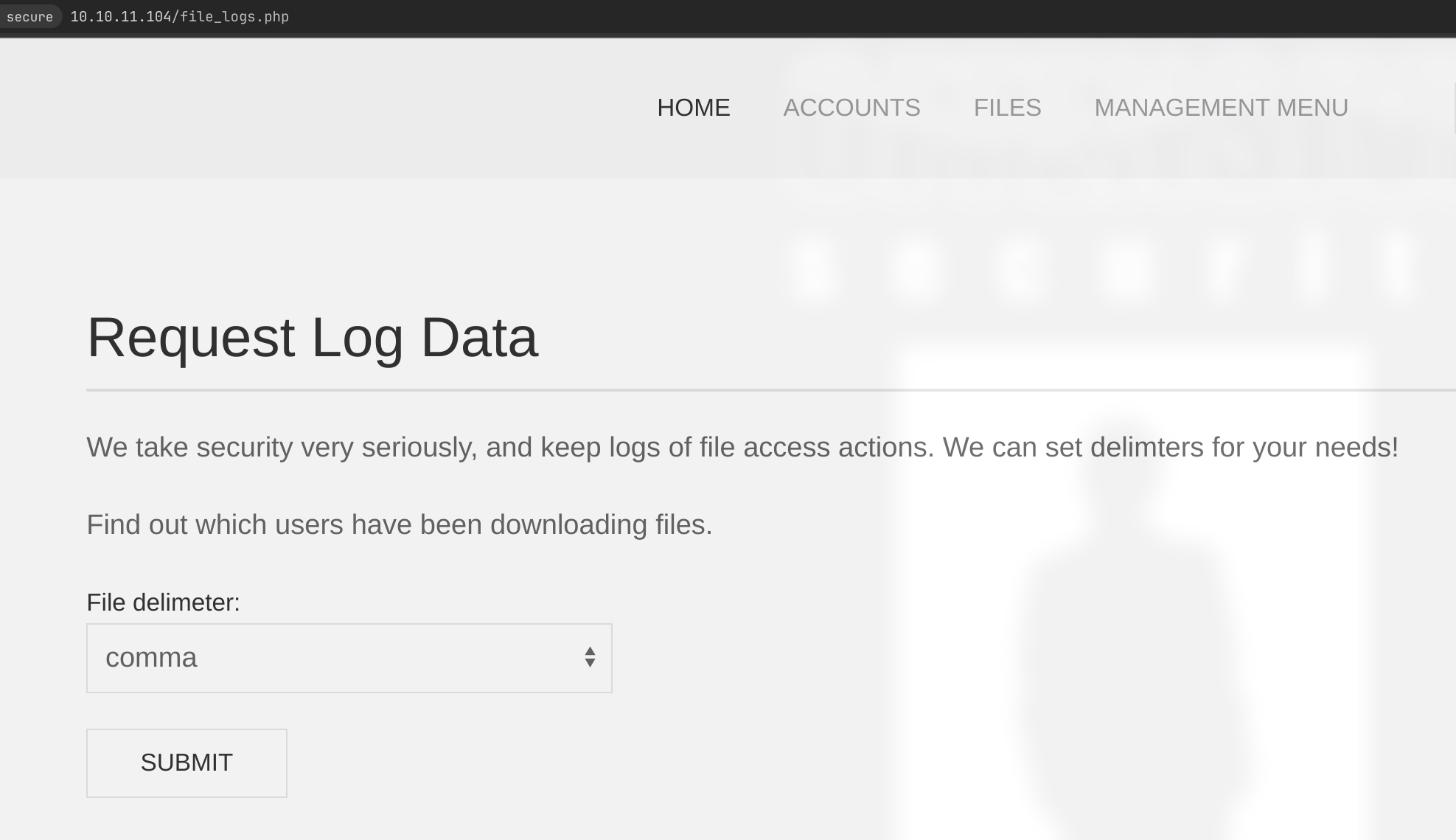Open the FILES navigation menu
The height and width of the screenshot is (840, 1456).
coord(1007,108)
